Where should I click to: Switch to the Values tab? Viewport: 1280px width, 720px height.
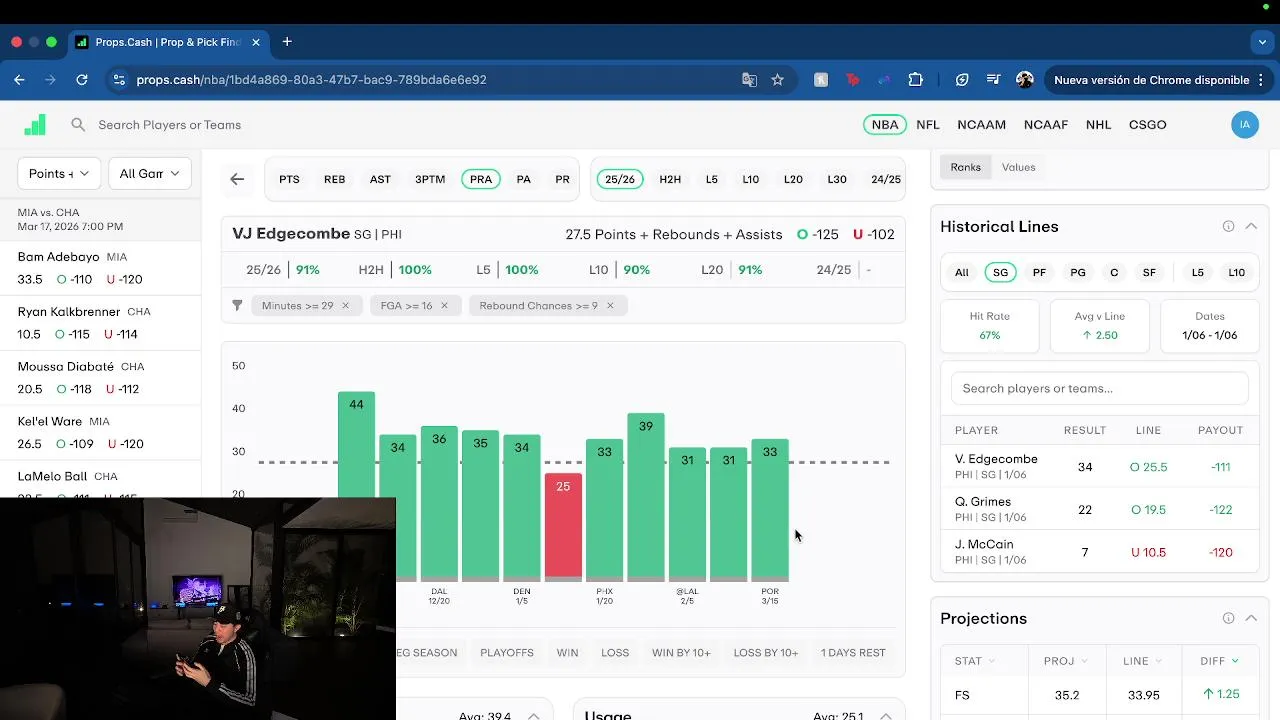coord(1019,167)
